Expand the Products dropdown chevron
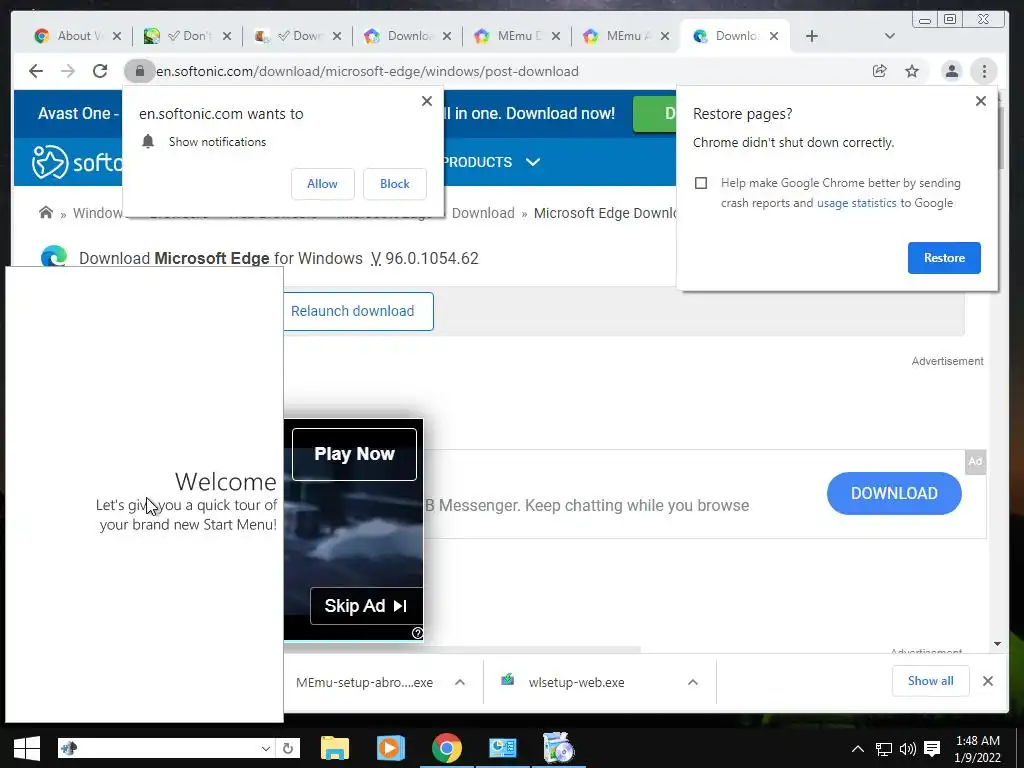1024x768 pixels. point(533,161)
